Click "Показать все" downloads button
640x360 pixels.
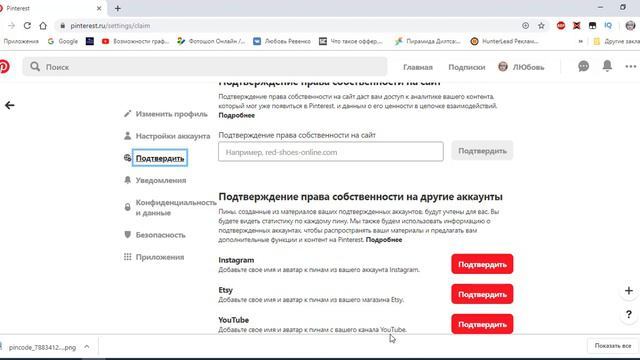[613, 346]
